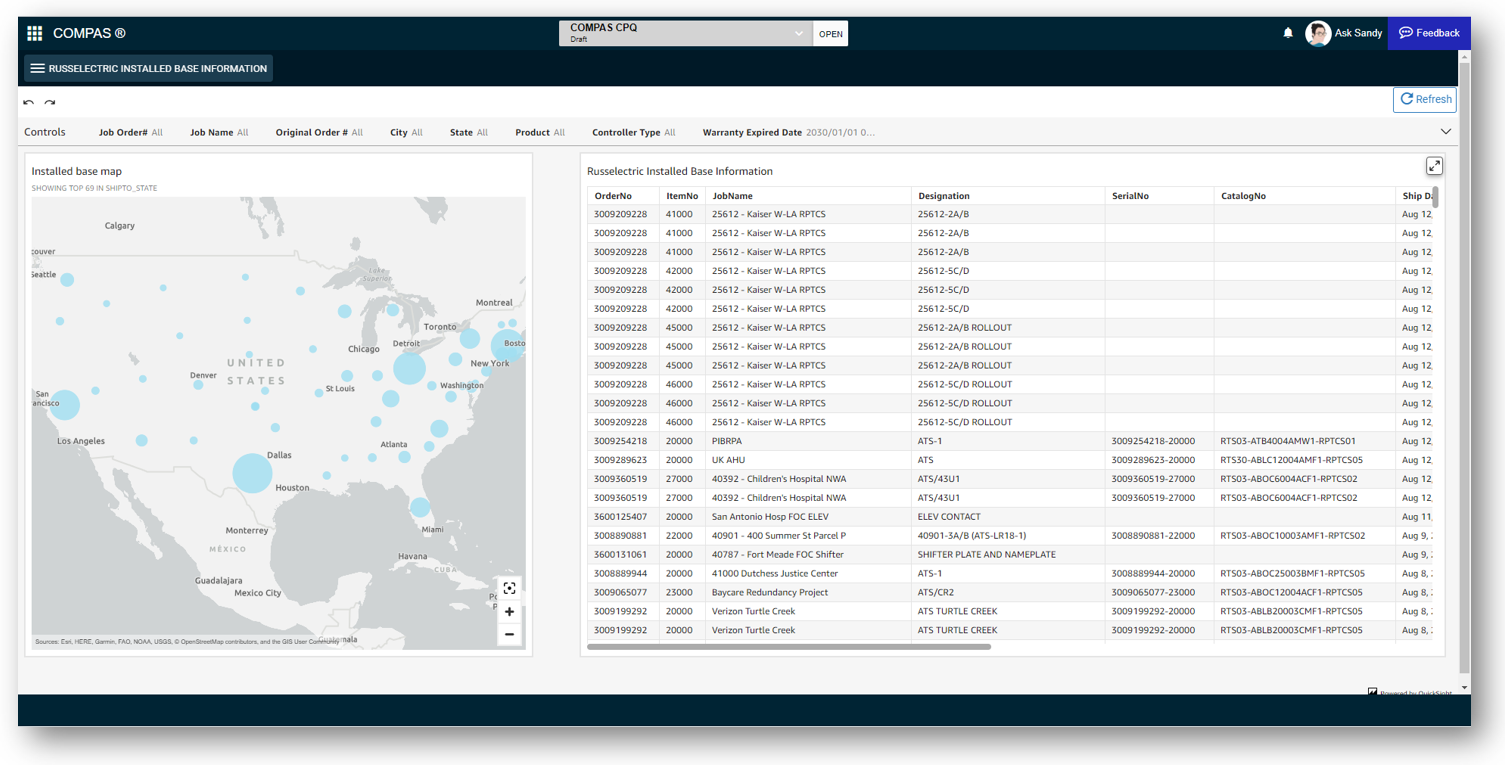Open the Controller Type filter
Viewport: 1505px width, 765px height.
click(x=633, y=132)
